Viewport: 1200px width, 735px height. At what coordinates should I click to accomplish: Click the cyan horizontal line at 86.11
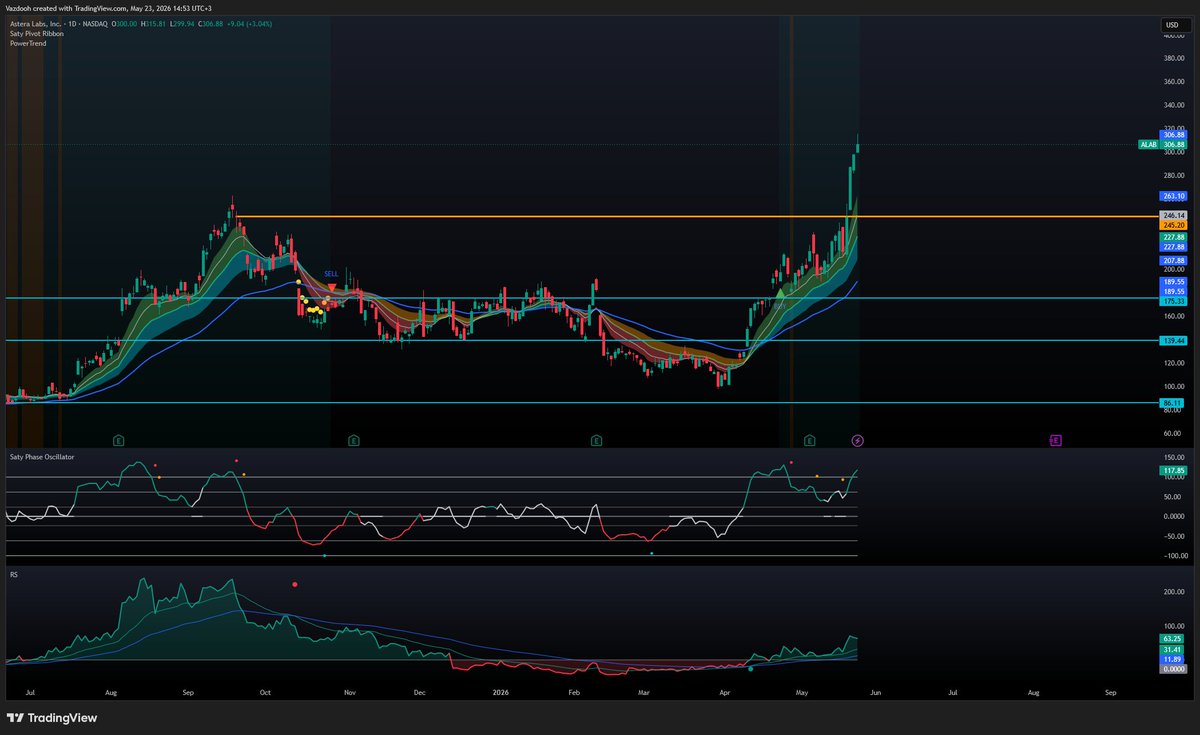[x=580, y=403]
